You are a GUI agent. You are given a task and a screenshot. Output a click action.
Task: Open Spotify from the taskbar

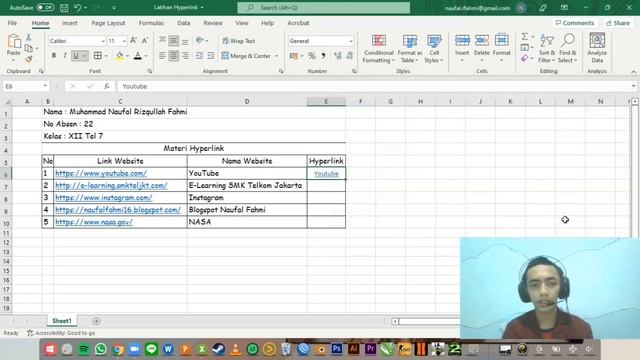tap(84, 349)
